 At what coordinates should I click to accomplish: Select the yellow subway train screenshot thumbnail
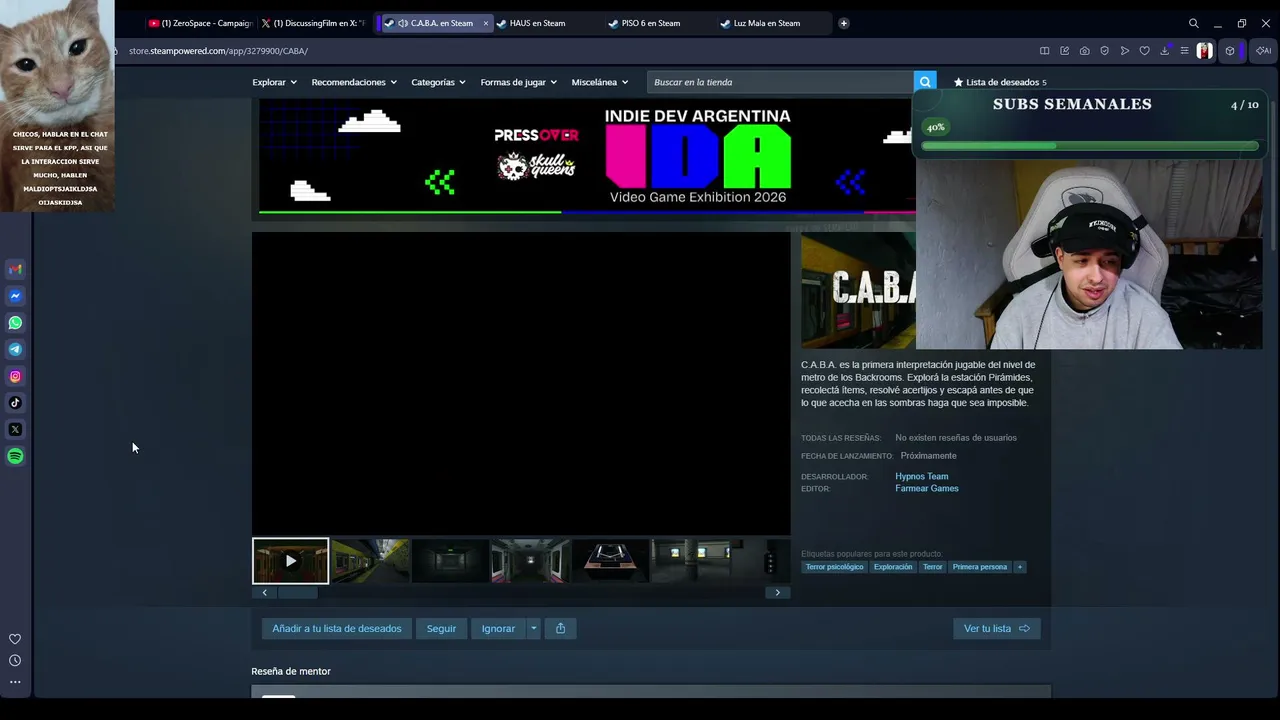tap(370, 561)
